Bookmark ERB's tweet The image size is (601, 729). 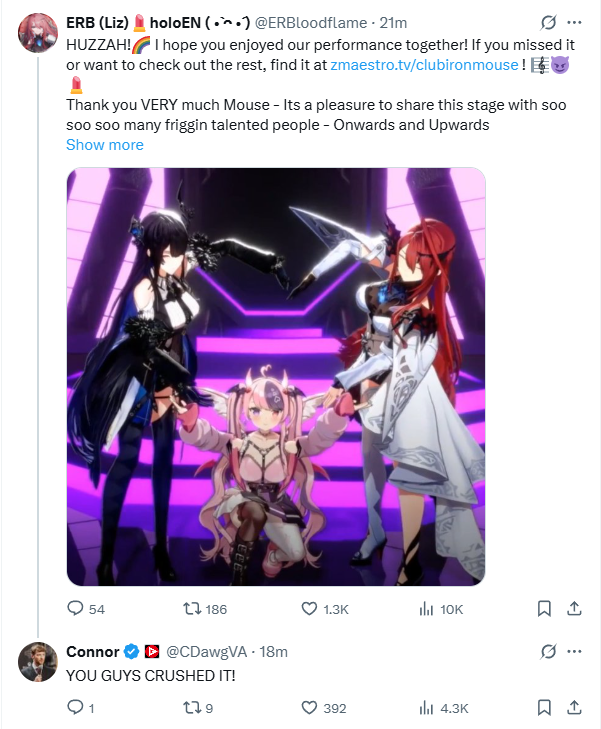[544, 609]
